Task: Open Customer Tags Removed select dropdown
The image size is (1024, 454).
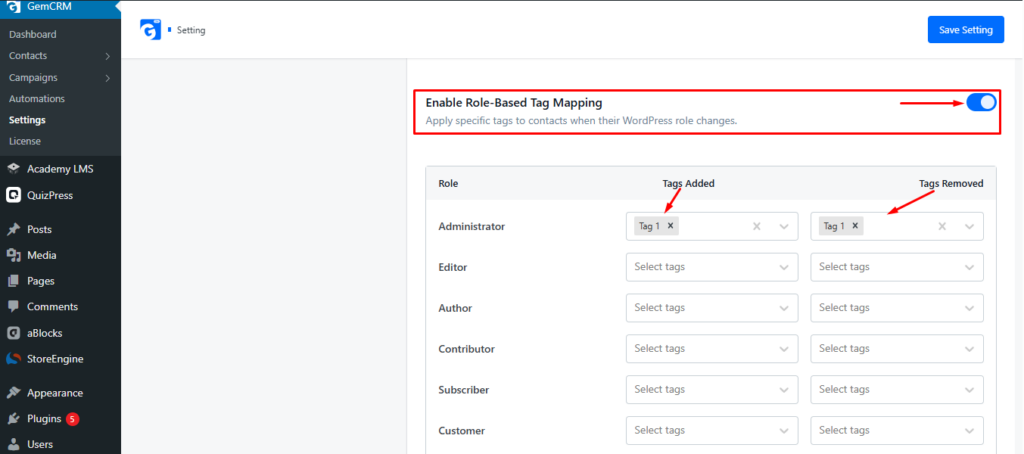Action: point(897,430)
